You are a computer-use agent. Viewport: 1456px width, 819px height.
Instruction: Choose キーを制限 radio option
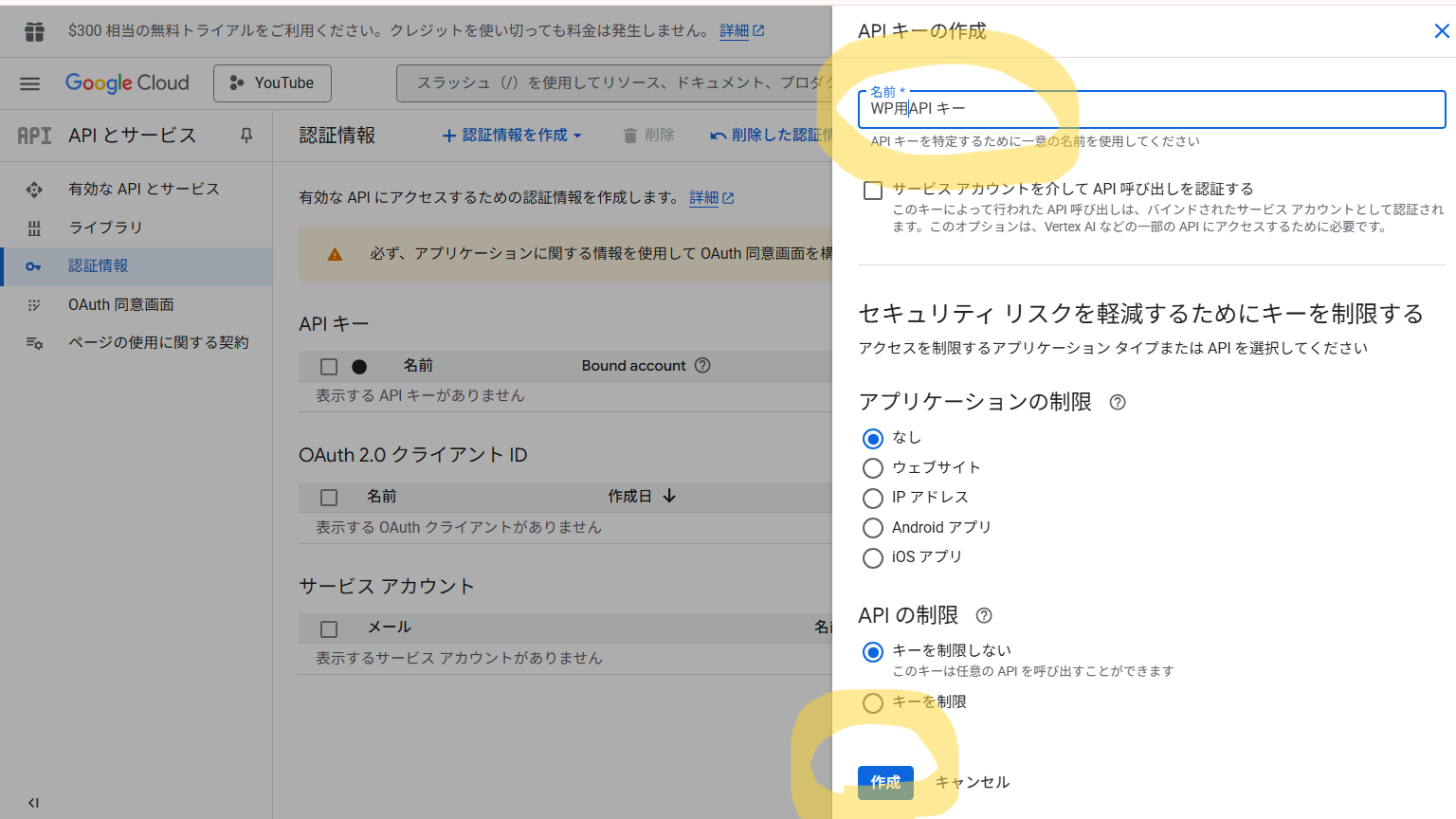point(873,702)
